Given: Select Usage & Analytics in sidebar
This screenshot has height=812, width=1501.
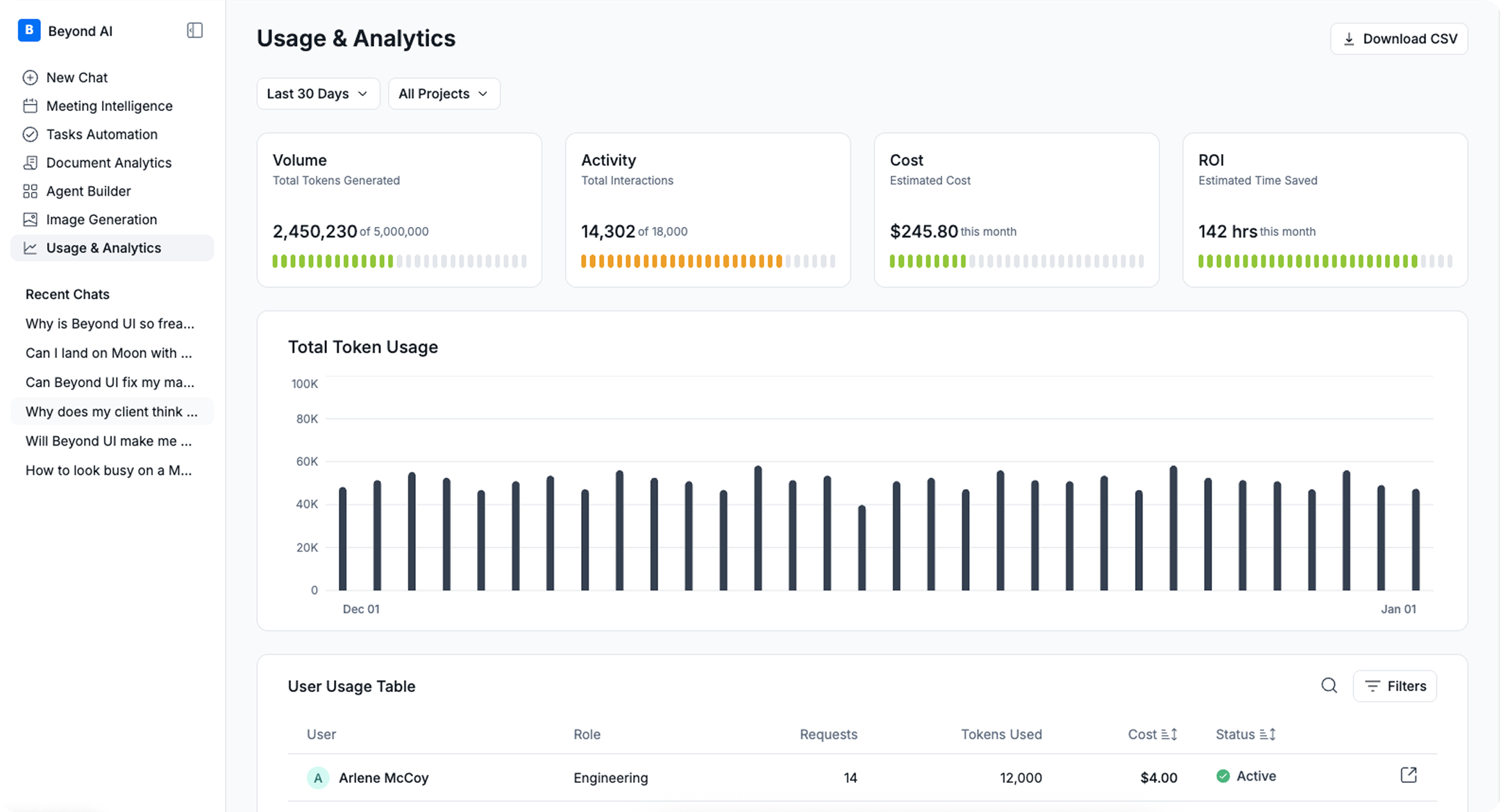Looking at the screenshot, I should 112,248.
